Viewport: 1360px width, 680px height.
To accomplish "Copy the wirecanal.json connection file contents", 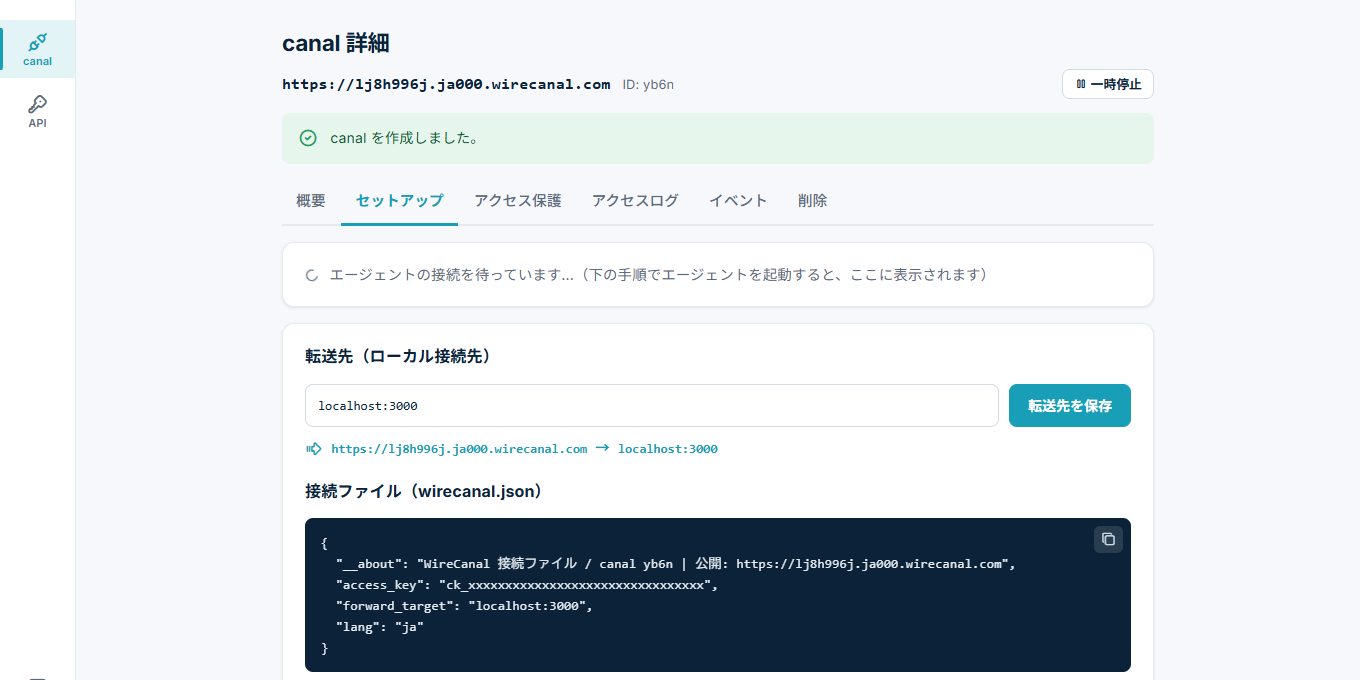I will (x=1108, y=539).
